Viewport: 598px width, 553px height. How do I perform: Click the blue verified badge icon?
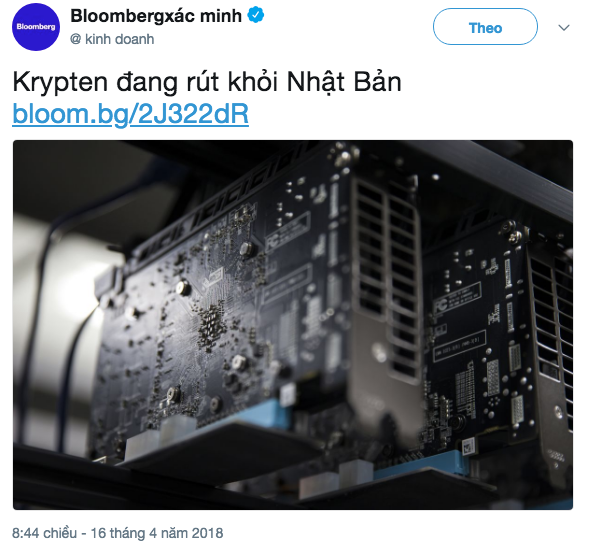[256, 16]
